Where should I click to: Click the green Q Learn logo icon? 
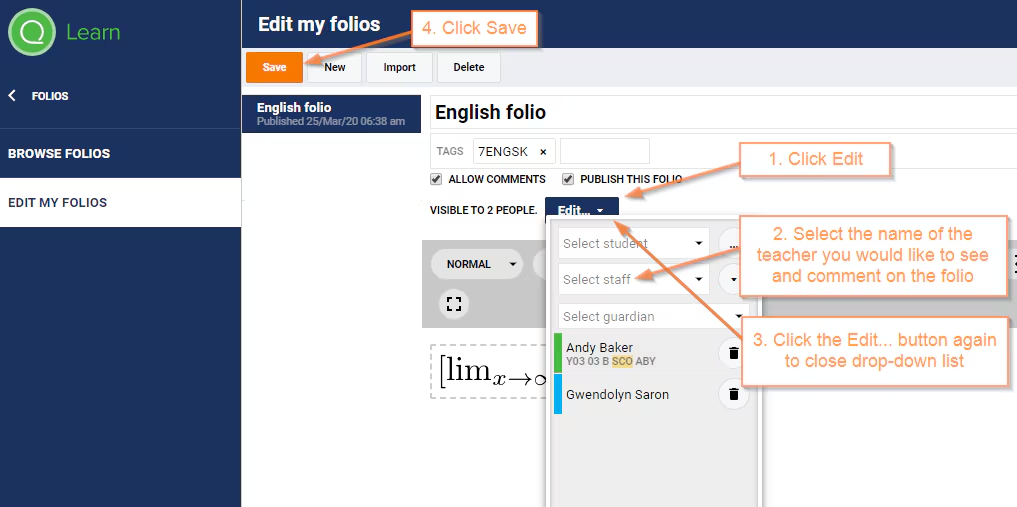click(x=32, y=32)
